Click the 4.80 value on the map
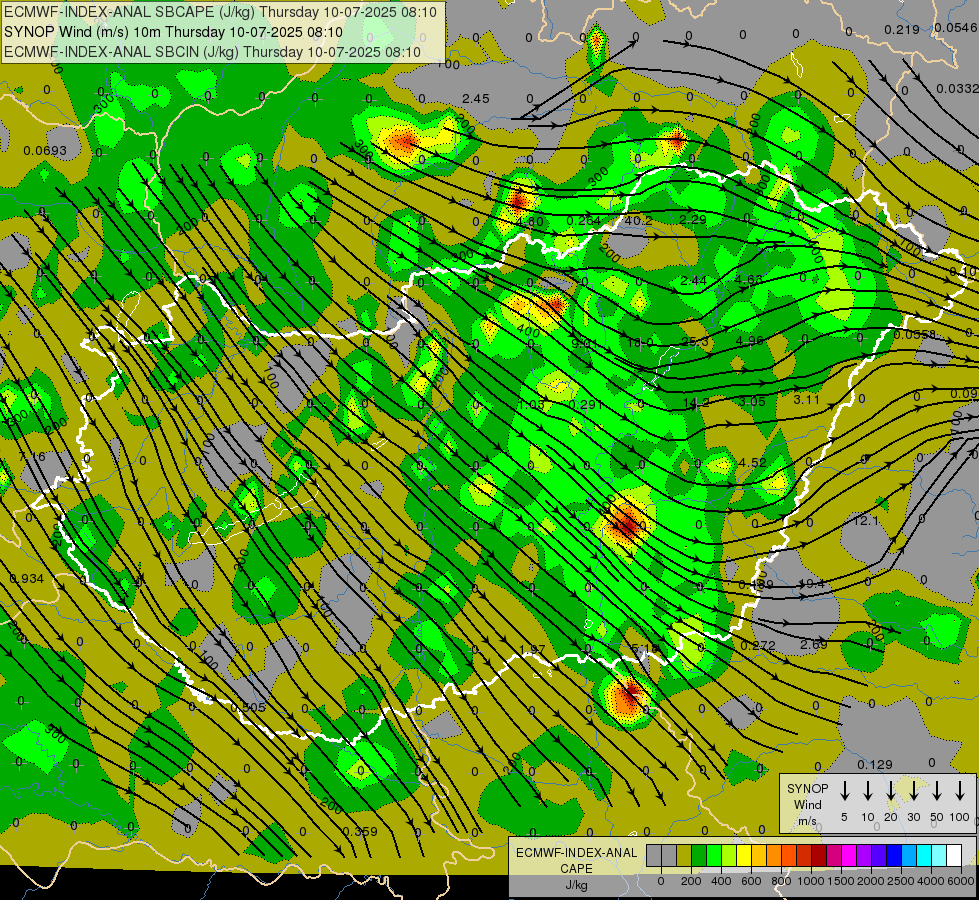This screenshot has width=979, height=900. pos(529,221)
